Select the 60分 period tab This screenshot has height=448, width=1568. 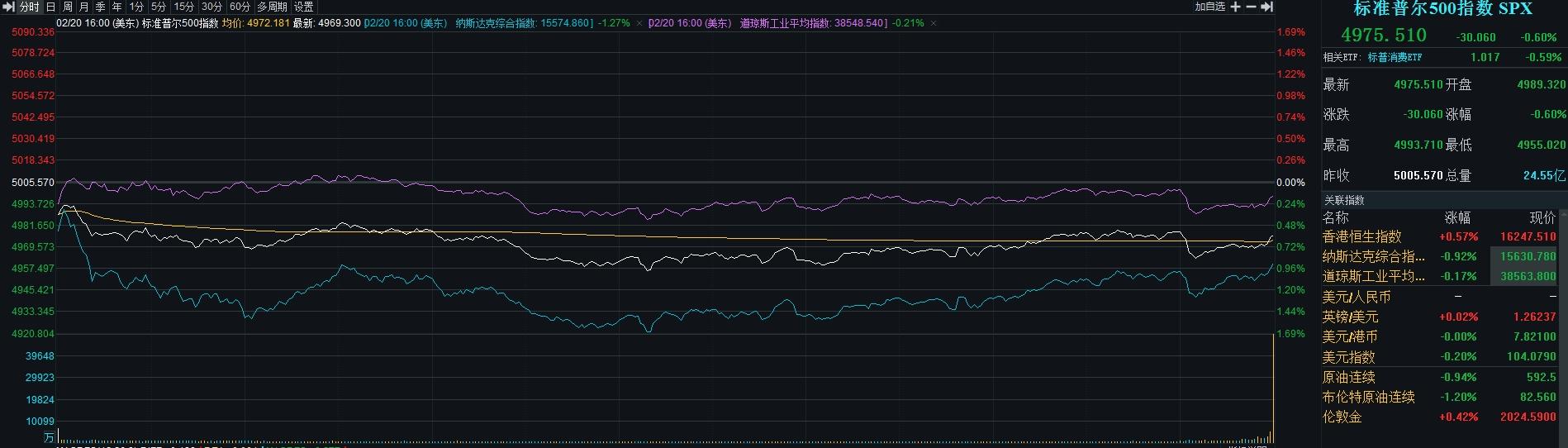click(x=240, y=7)
